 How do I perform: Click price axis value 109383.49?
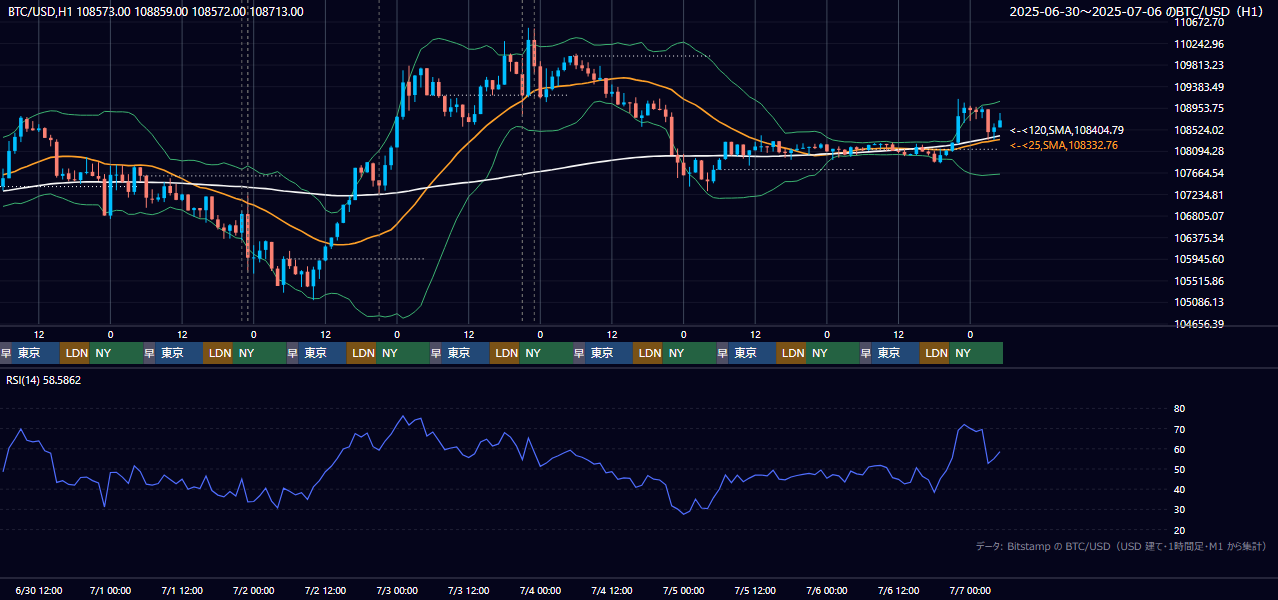[x=1199, y=87]
